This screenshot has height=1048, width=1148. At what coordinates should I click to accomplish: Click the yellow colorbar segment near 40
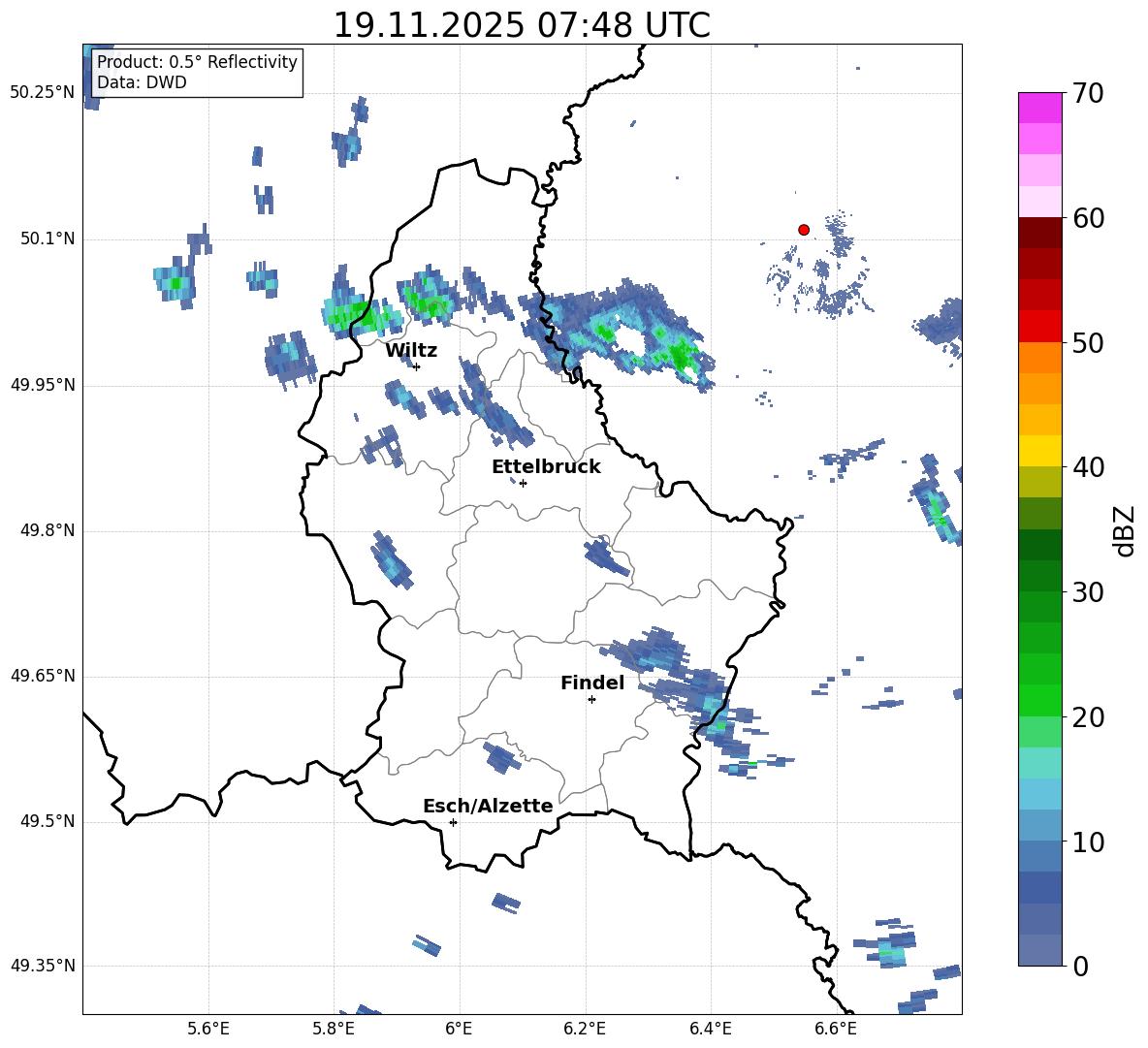click(1039, 452)
